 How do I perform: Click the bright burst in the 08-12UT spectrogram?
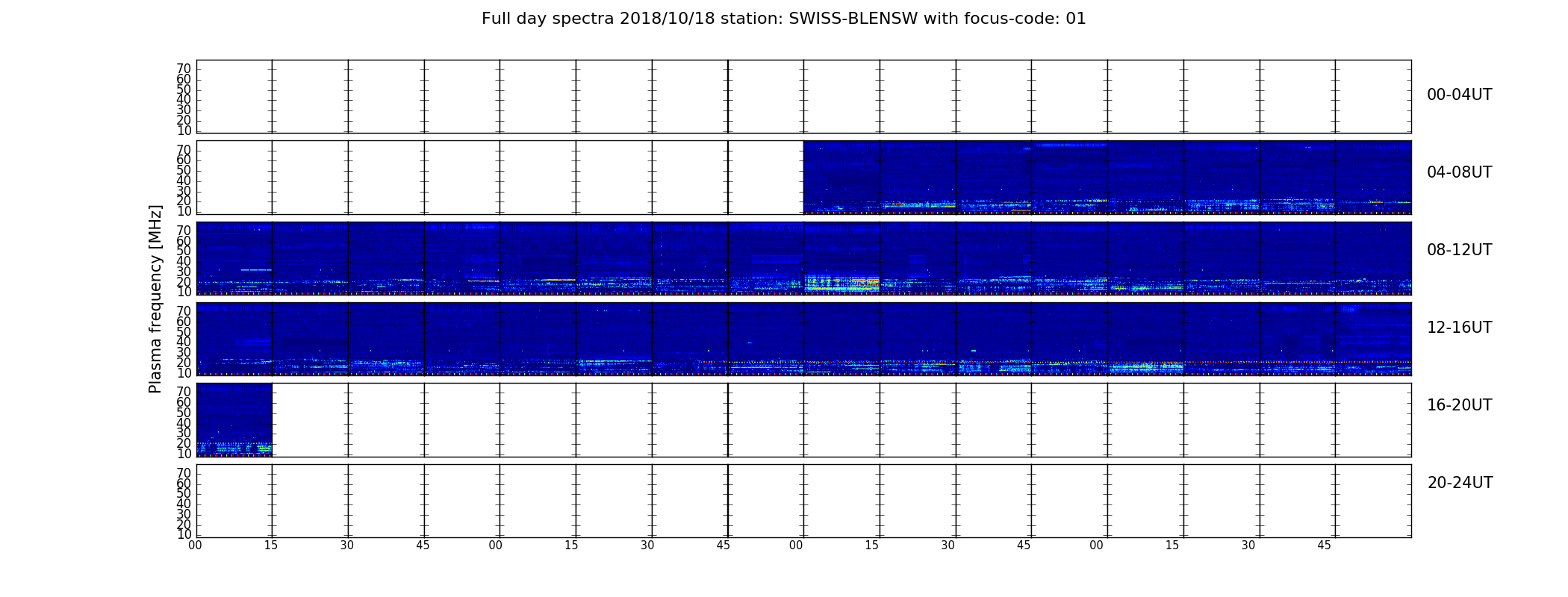pos(842,284)
